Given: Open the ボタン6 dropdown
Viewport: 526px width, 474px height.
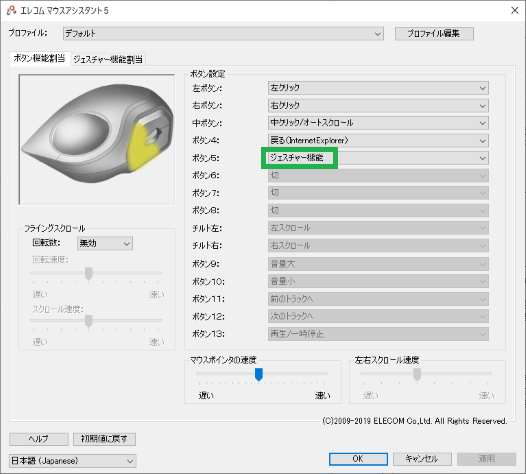Looking at the screenshot, I should coord(378,175).
